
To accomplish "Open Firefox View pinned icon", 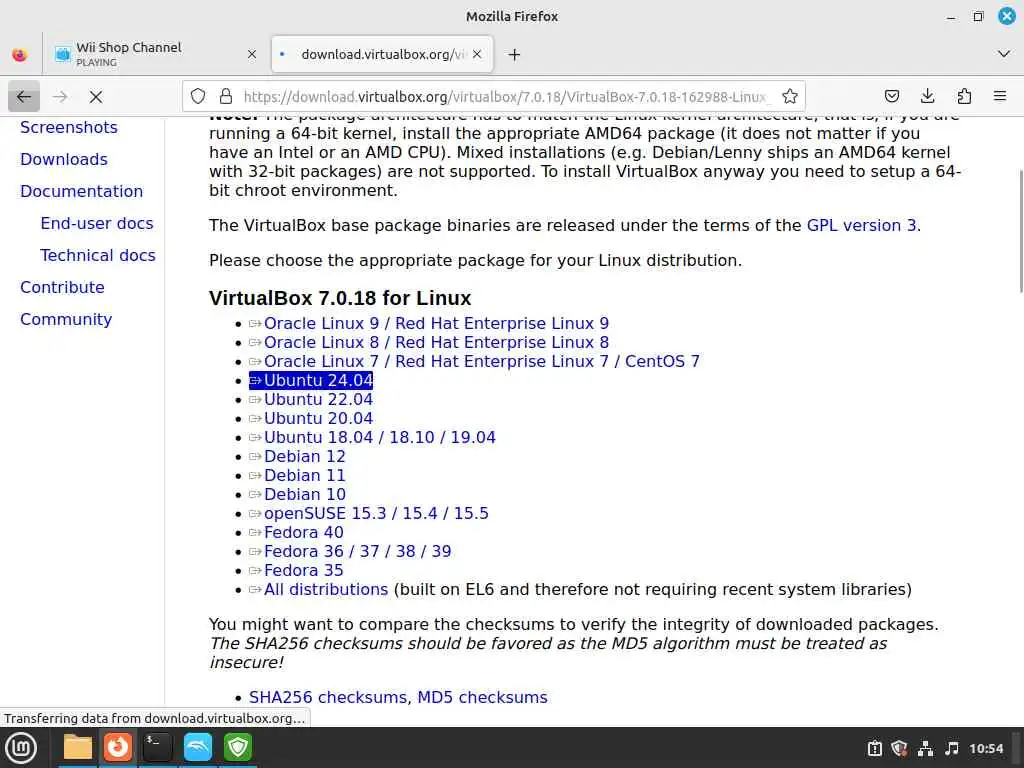I will (20, 55).
